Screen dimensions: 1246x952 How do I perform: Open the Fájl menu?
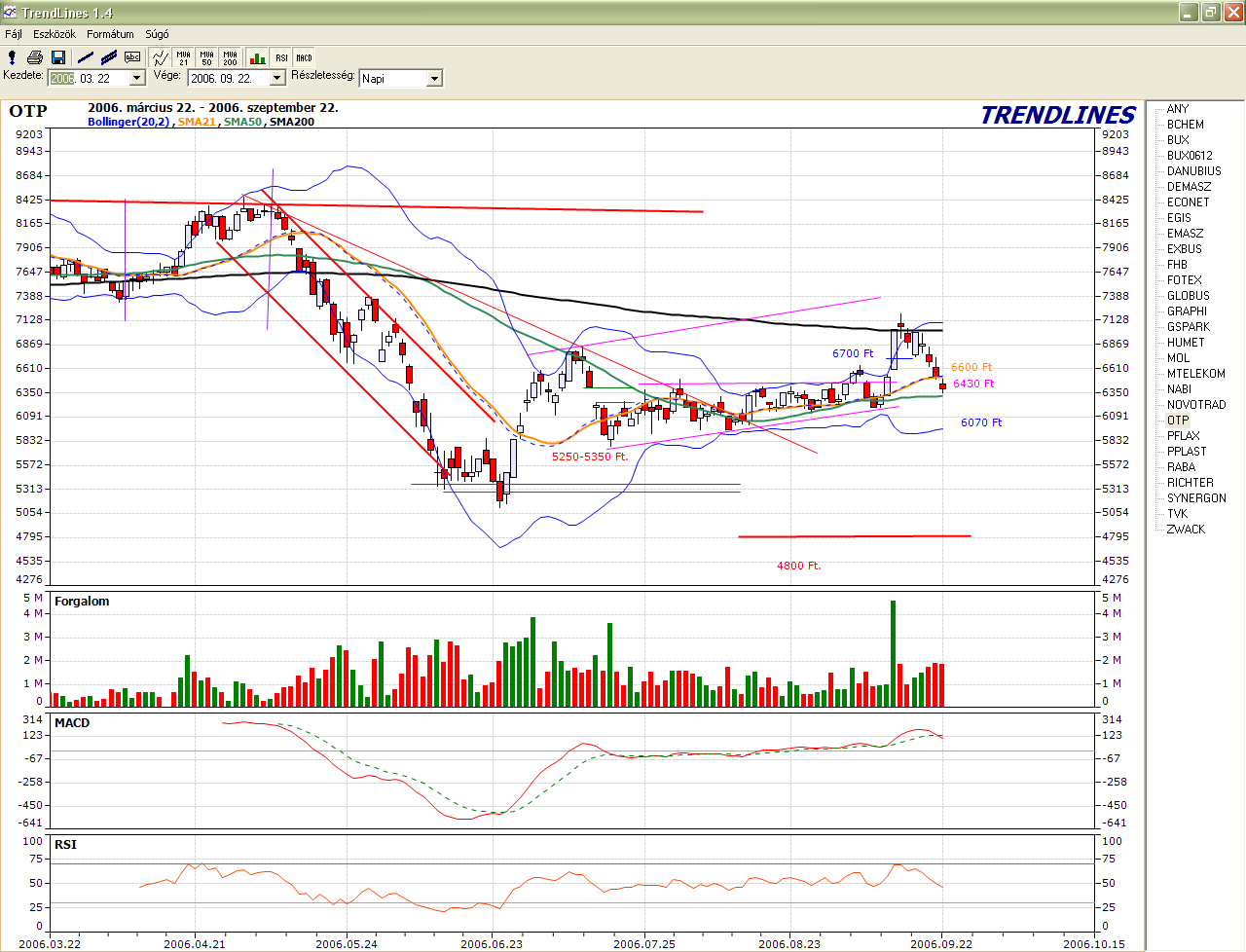pos(14,34)
